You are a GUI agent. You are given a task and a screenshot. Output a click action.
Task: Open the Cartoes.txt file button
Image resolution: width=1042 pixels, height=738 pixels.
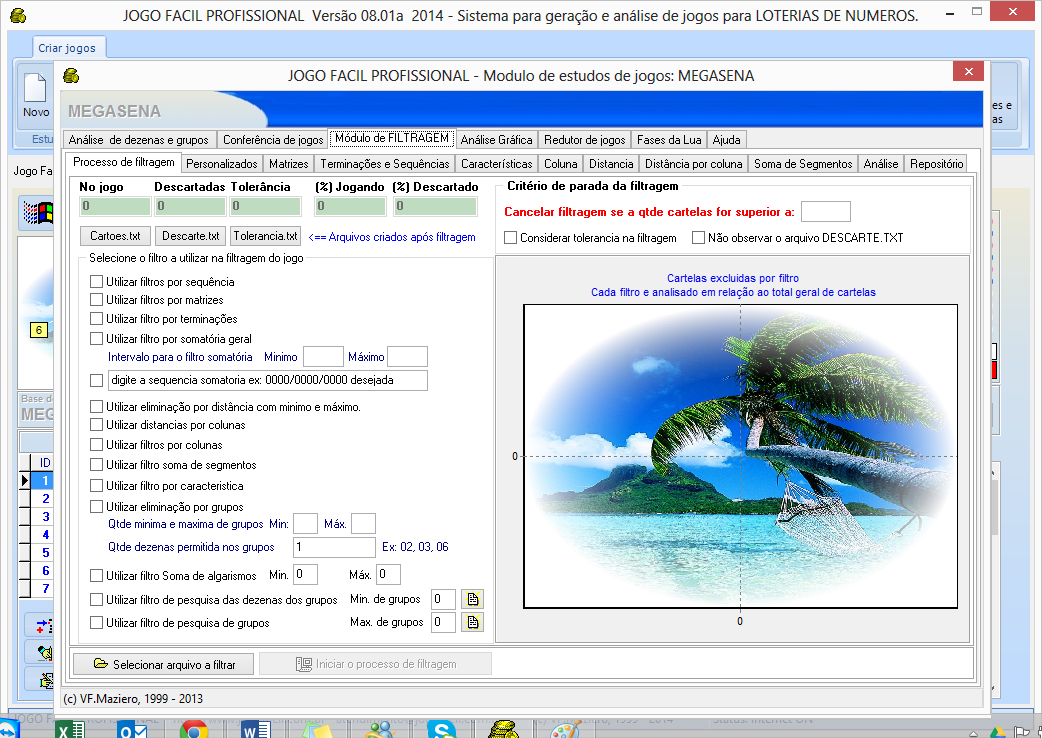click(x=115, y=237)
